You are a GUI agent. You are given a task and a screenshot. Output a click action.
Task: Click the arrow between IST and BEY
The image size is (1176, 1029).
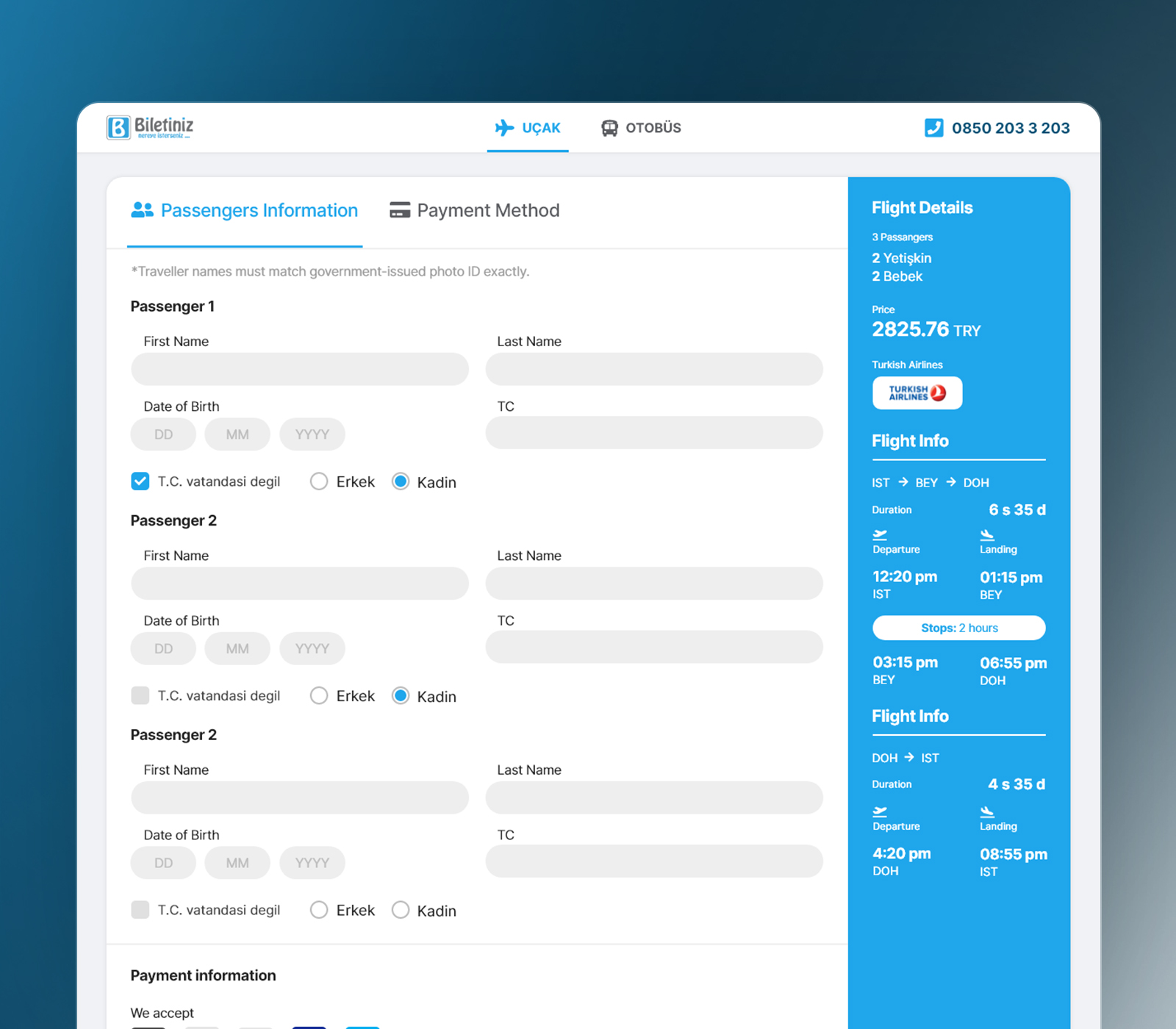point(903,482)
